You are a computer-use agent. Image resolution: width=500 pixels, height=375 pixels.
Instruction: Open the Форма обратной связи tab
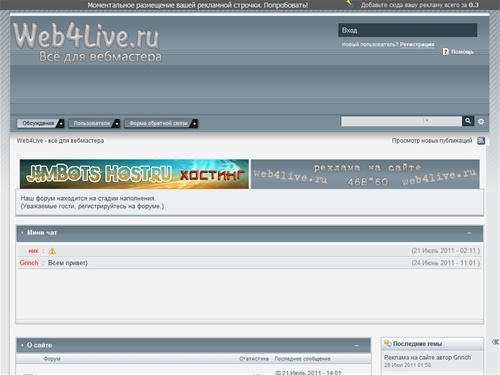(x=161, y=123)
